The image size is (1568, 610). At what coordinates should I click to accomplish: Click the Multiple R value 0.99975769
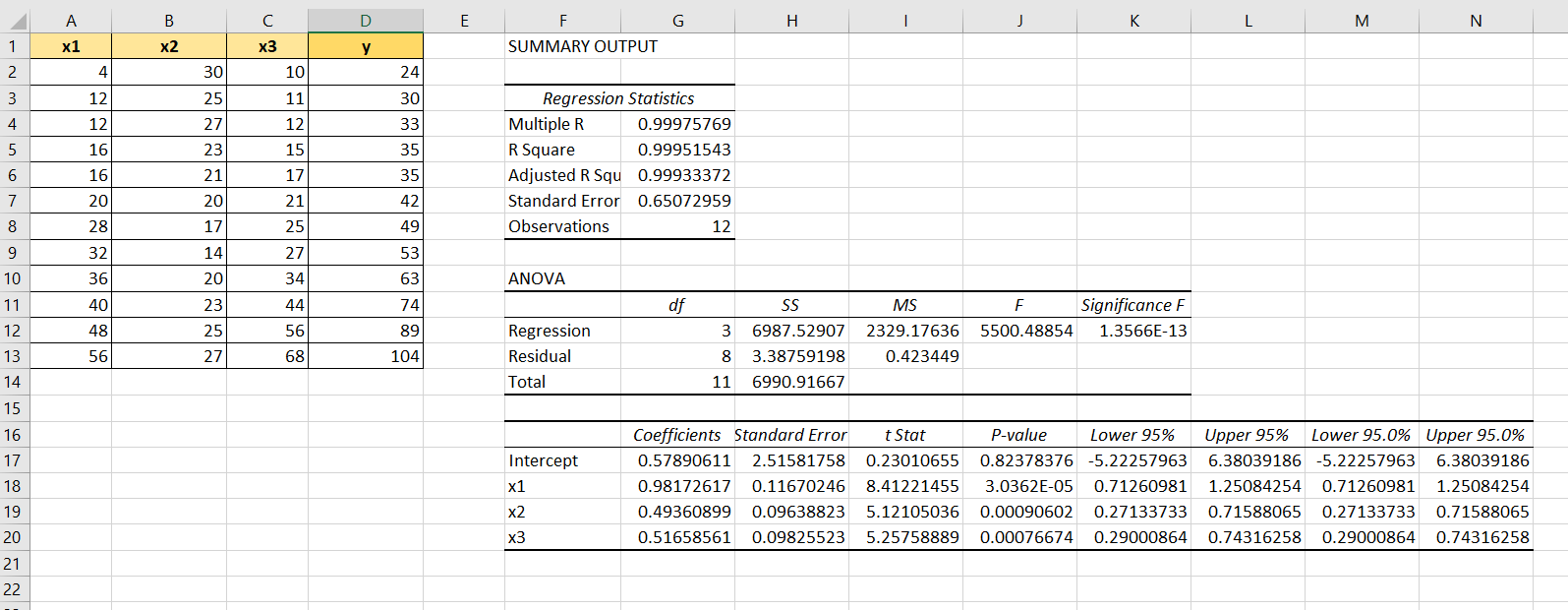tap(683, 124)
